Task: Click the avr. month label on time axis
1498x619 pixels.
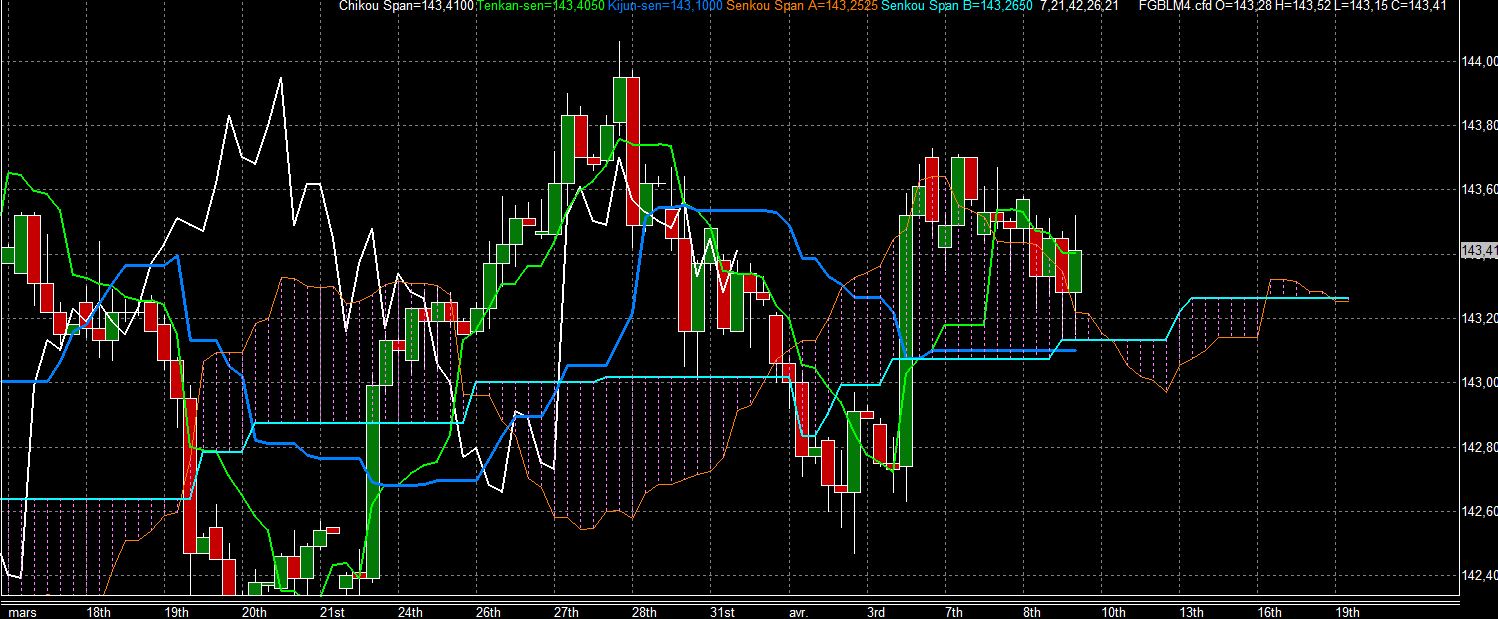Action: pos(798,612)
